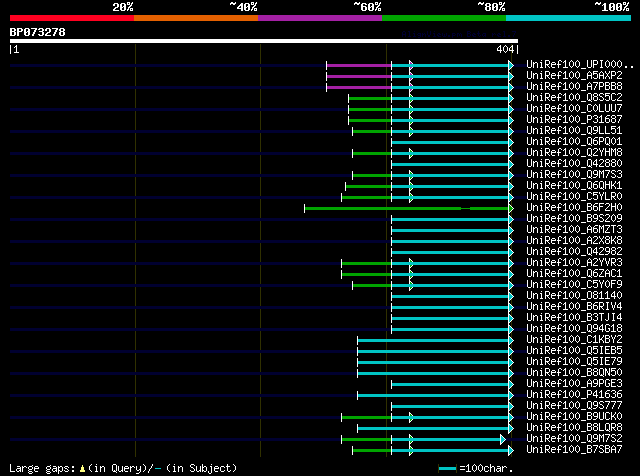Click the UniRef100_Q5IE79 label
640x476 pixels.
pos(574,362)
